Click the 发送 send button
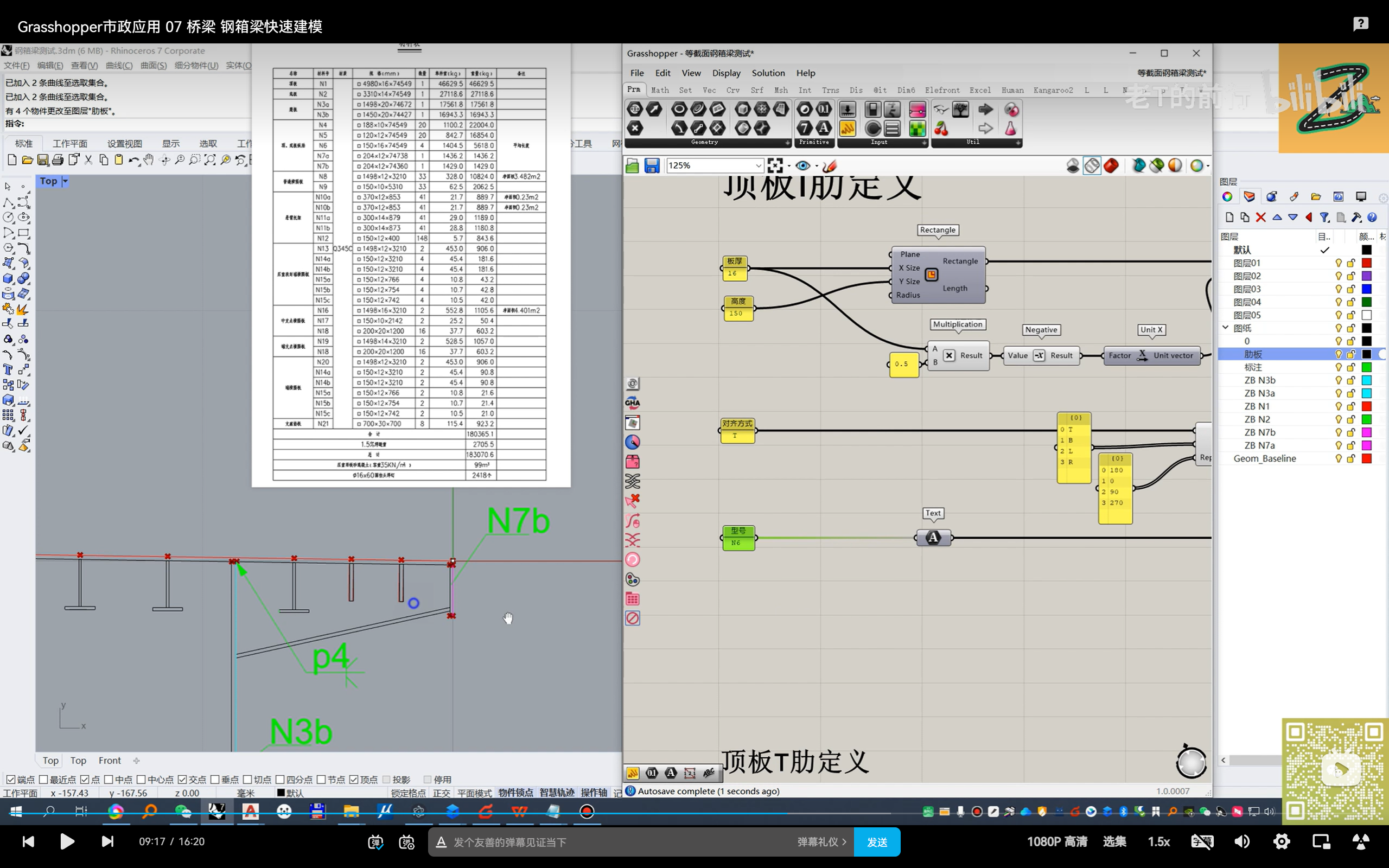 (876, 841)
